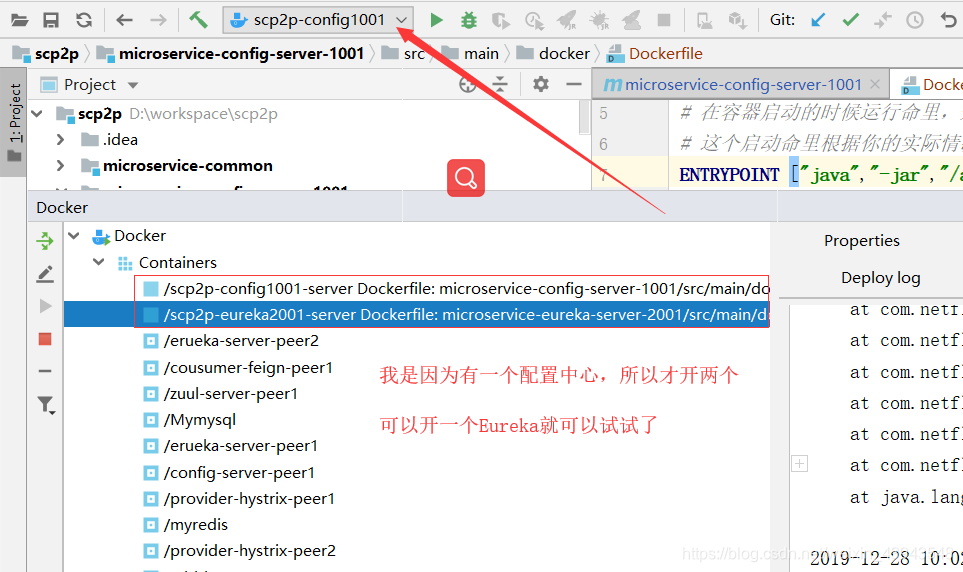Select the /cousumer-feign-peer1 container
This screenshot has width=963, height=572.
point(238,367)
